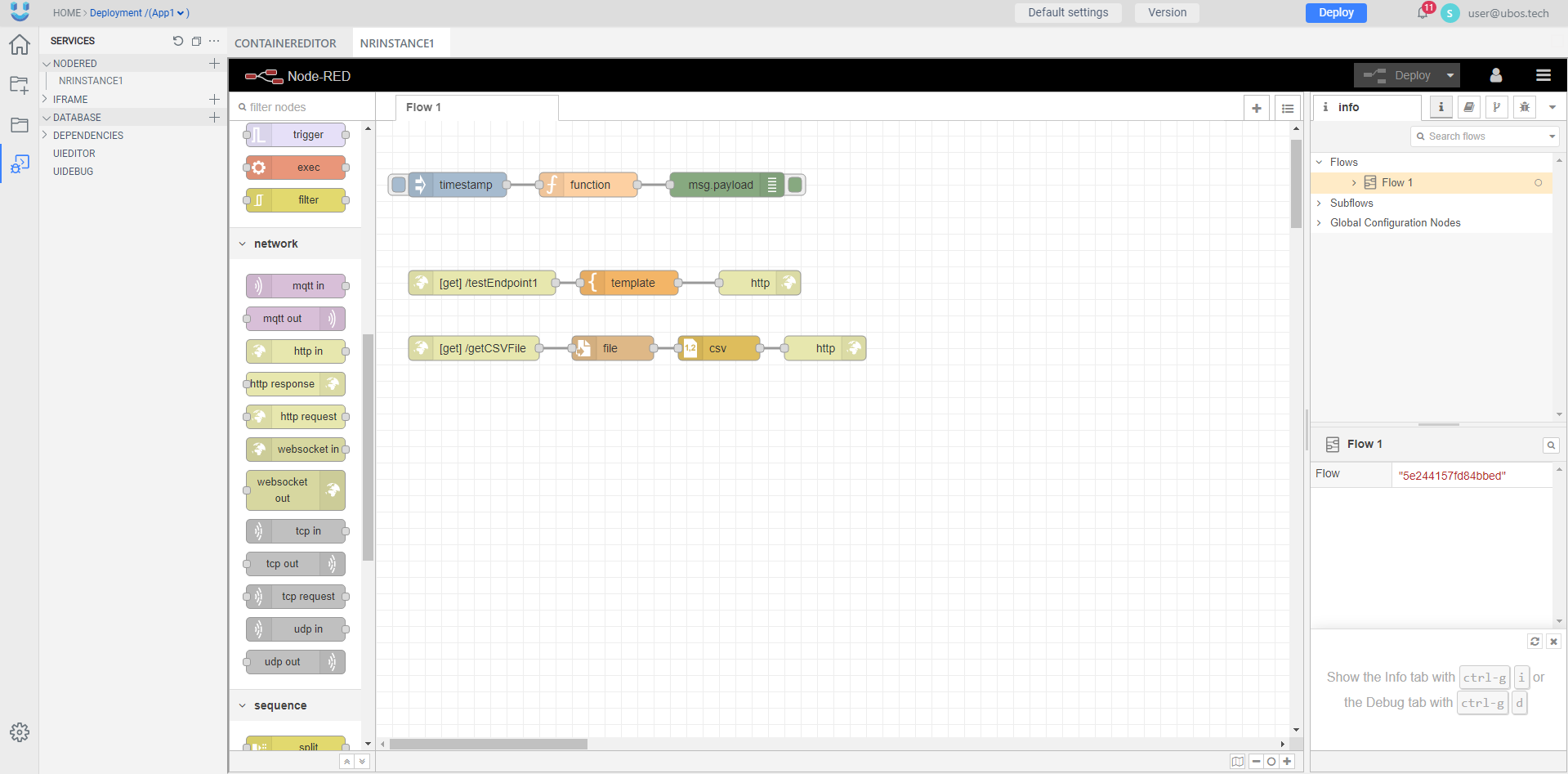Collapse the network palette category

(243, 244)
